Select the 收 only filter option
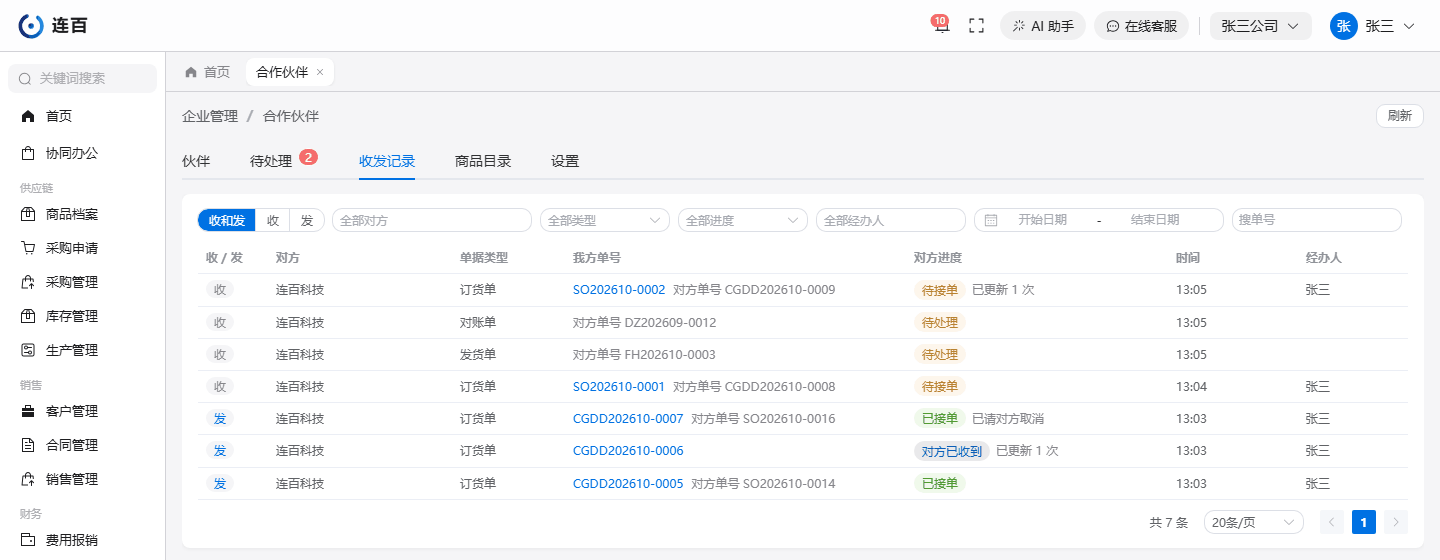The width and height of the screenshot is (1440, 560). click(x=273, y=220)
